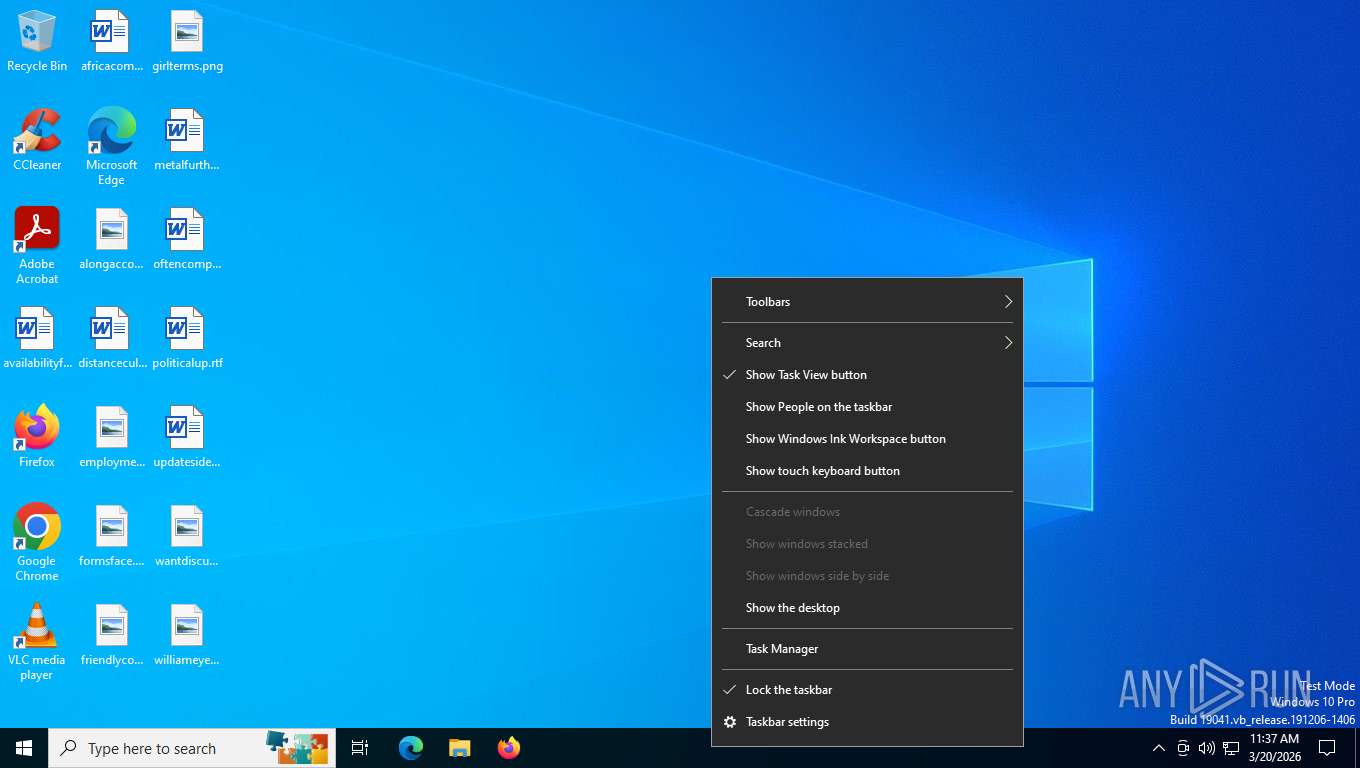
Task: Select the Adobe Acrobat desktop shortcut
Action: (x=37, y=246)
